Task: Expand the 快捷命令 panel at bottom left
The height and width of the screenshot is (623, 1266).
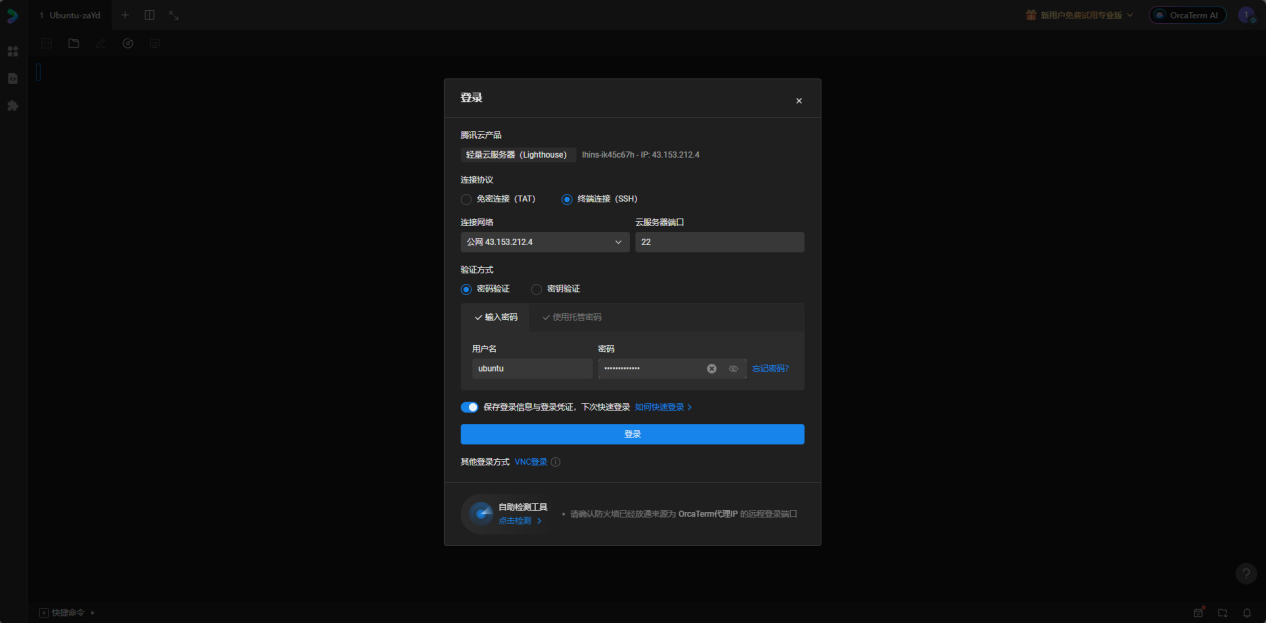Action: click(67, 612)
